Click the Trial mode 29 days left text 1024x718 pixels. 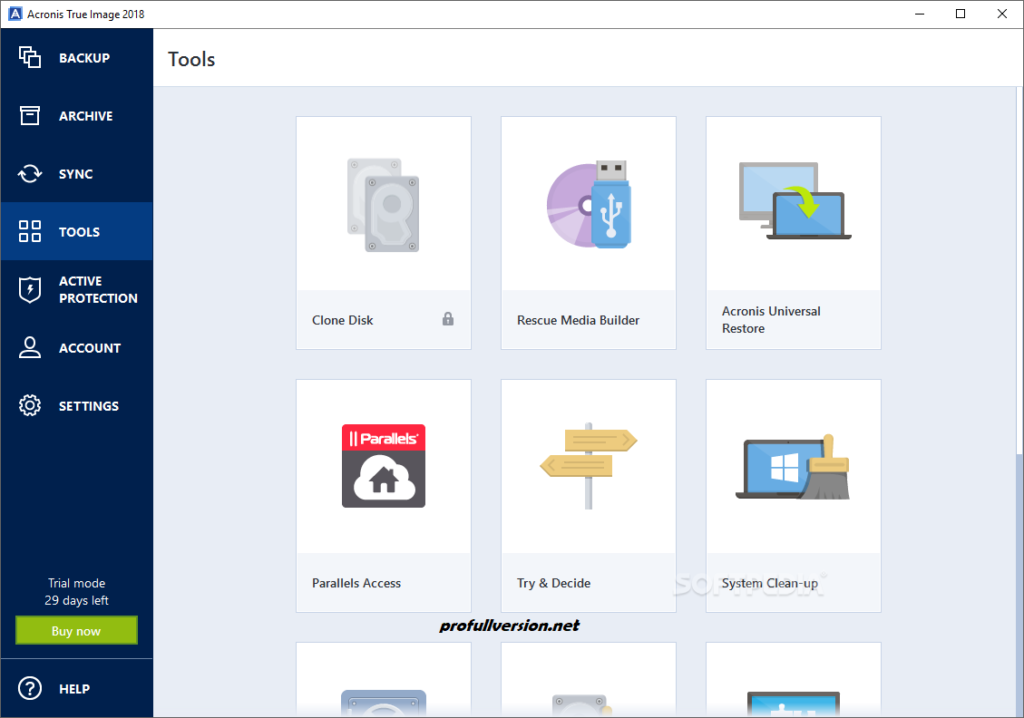[76, 591]
